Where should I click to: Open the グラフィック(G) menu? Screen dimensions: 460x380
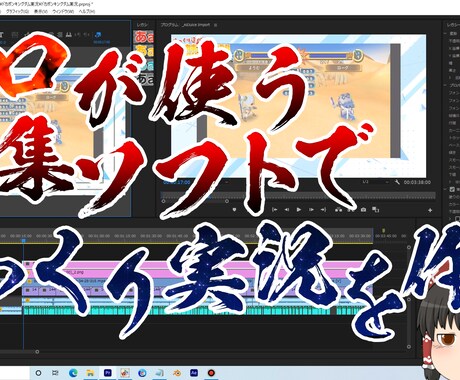[17, 11]
